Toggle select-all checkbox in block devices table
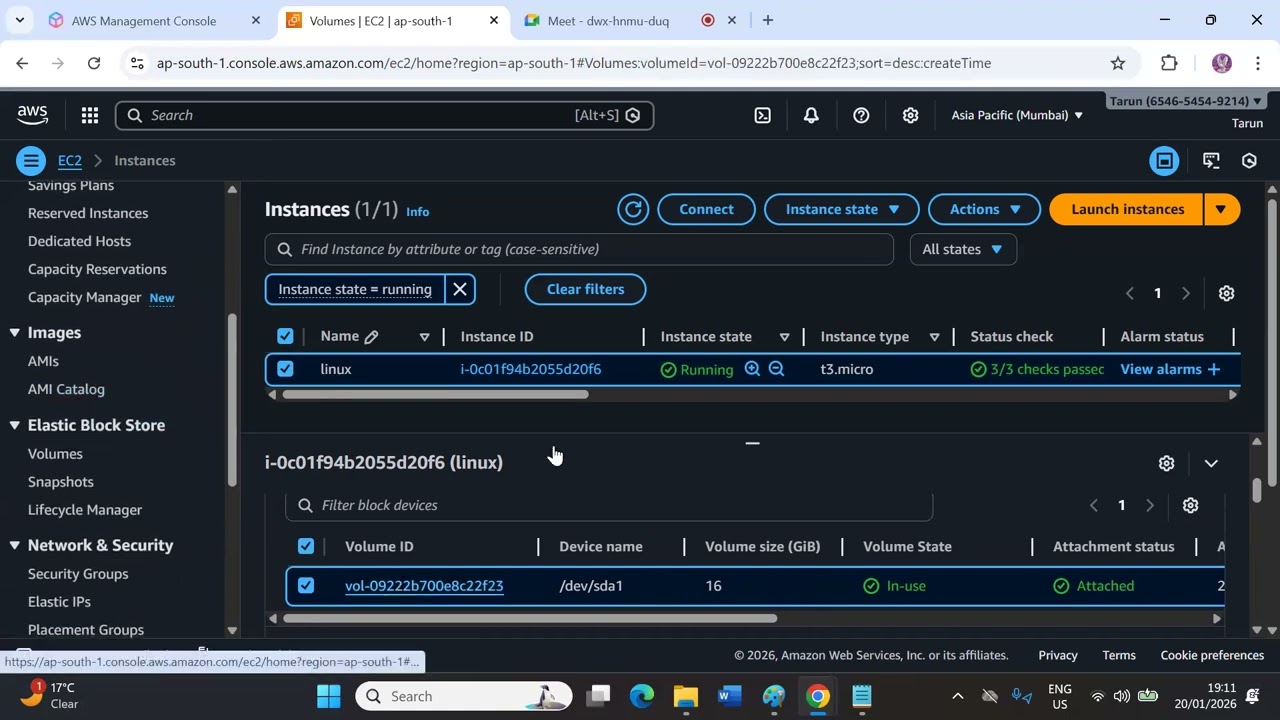Image resolution: width=1280 pixels, height=720 pixels. pyautogui.click(x=306, y=546)
